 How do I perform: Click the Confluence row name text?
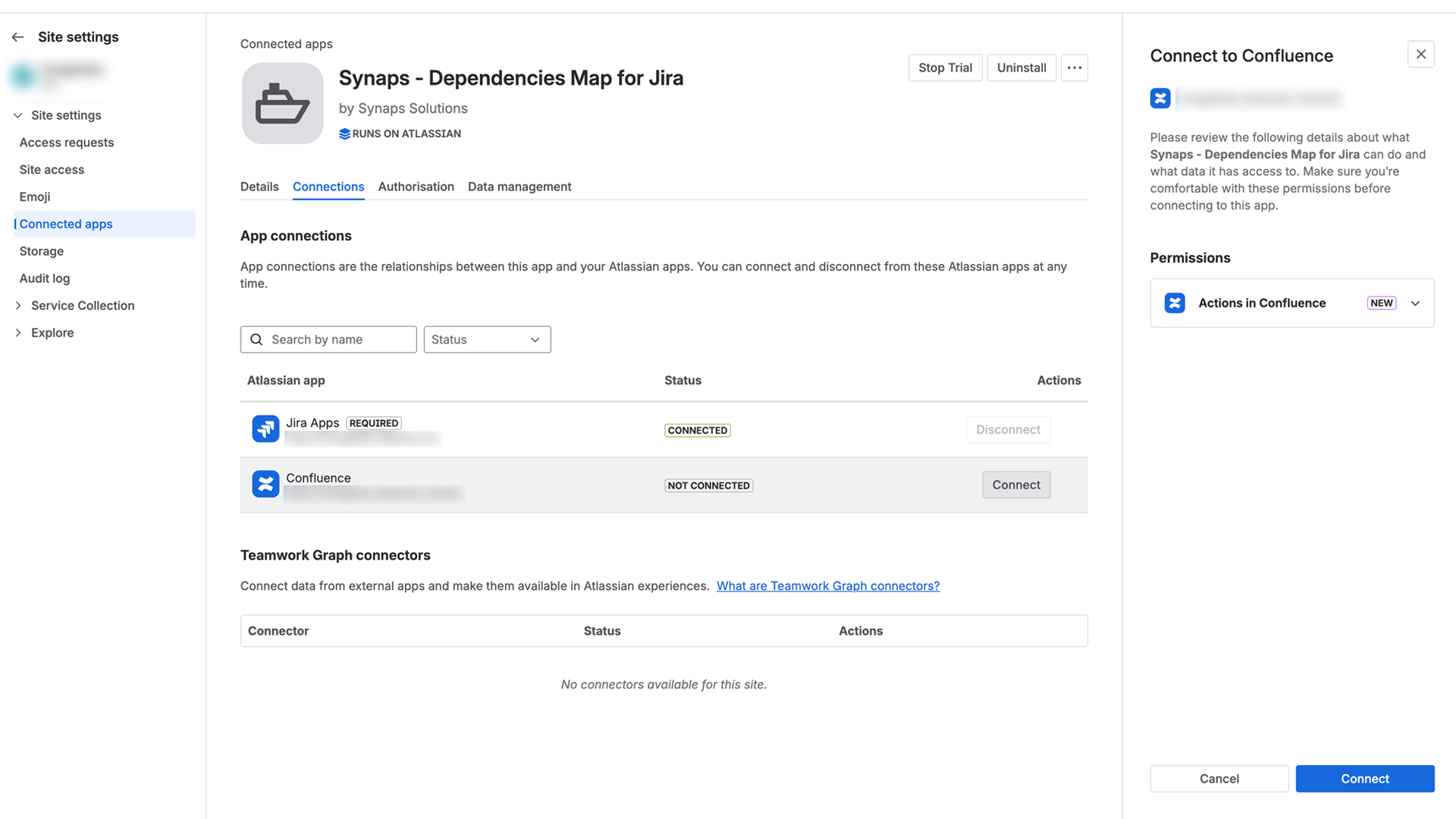[318, 478]
